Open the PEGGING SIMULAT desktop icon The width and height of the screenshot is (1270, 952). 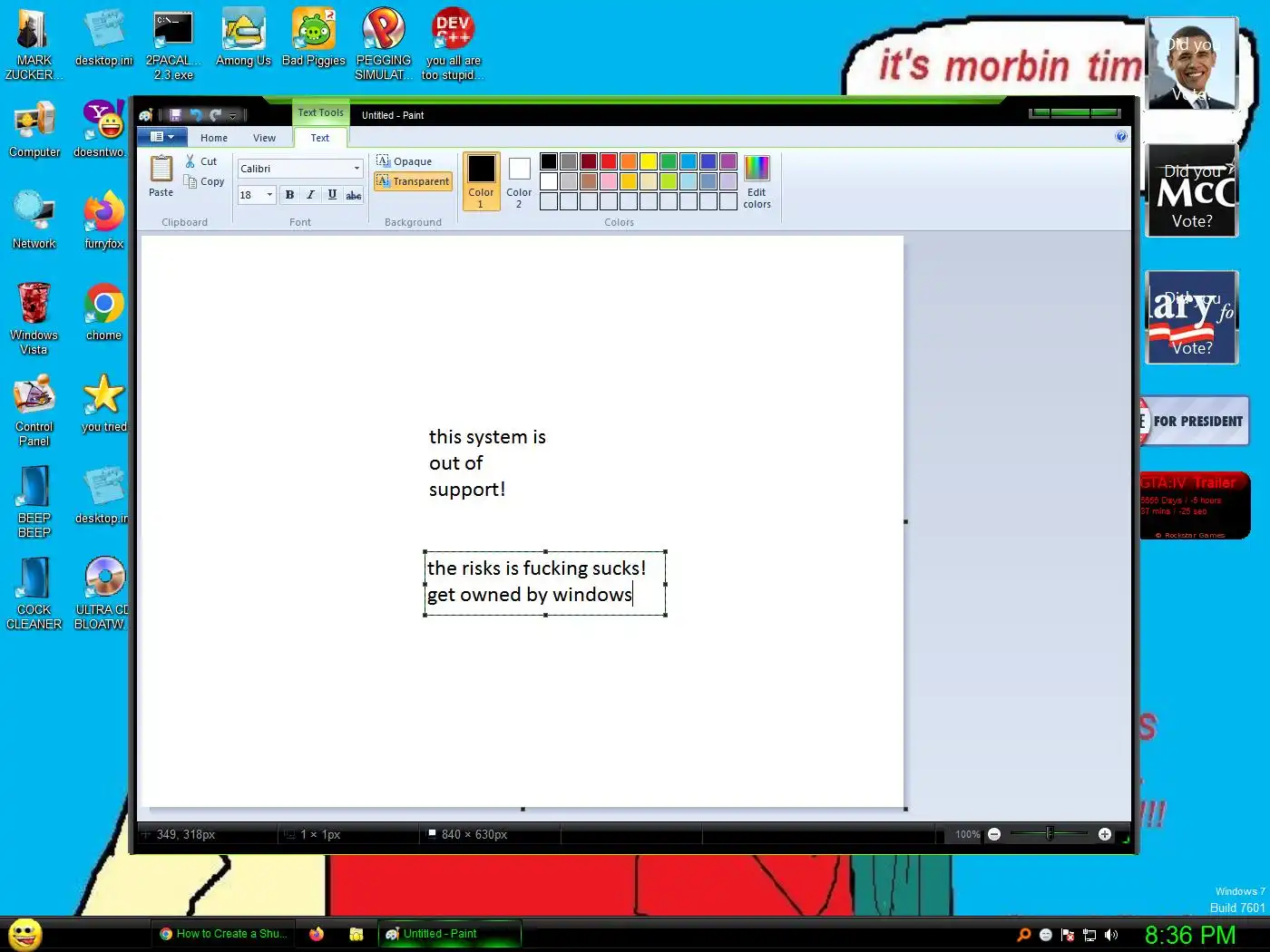click(x=384, y=44)
